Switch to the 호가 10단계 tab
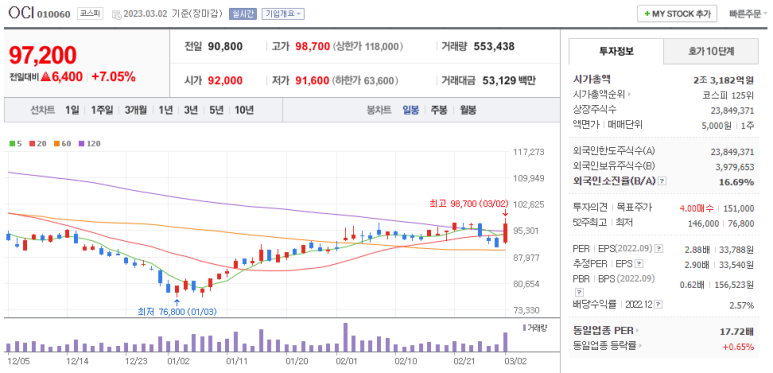Screen dimensions: 773x373 (x=711, y=51)
